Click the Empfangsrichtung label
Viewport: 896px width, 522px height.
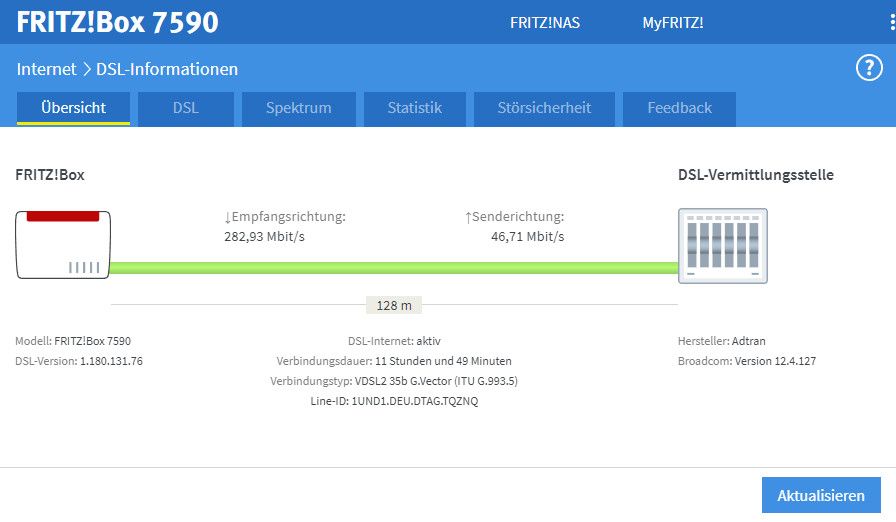(285, 216)
